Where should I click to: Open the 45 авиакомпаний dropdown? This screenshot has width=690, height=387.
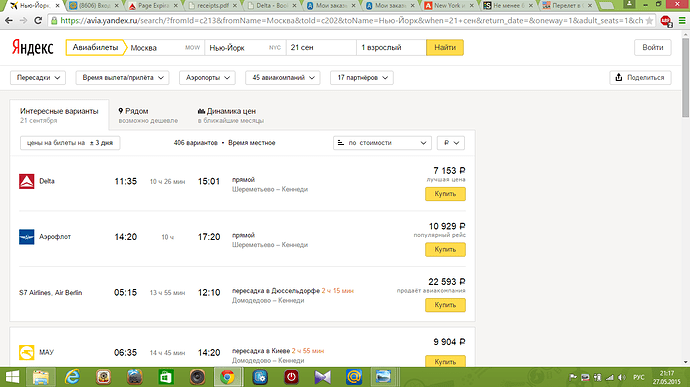point(283,77)
